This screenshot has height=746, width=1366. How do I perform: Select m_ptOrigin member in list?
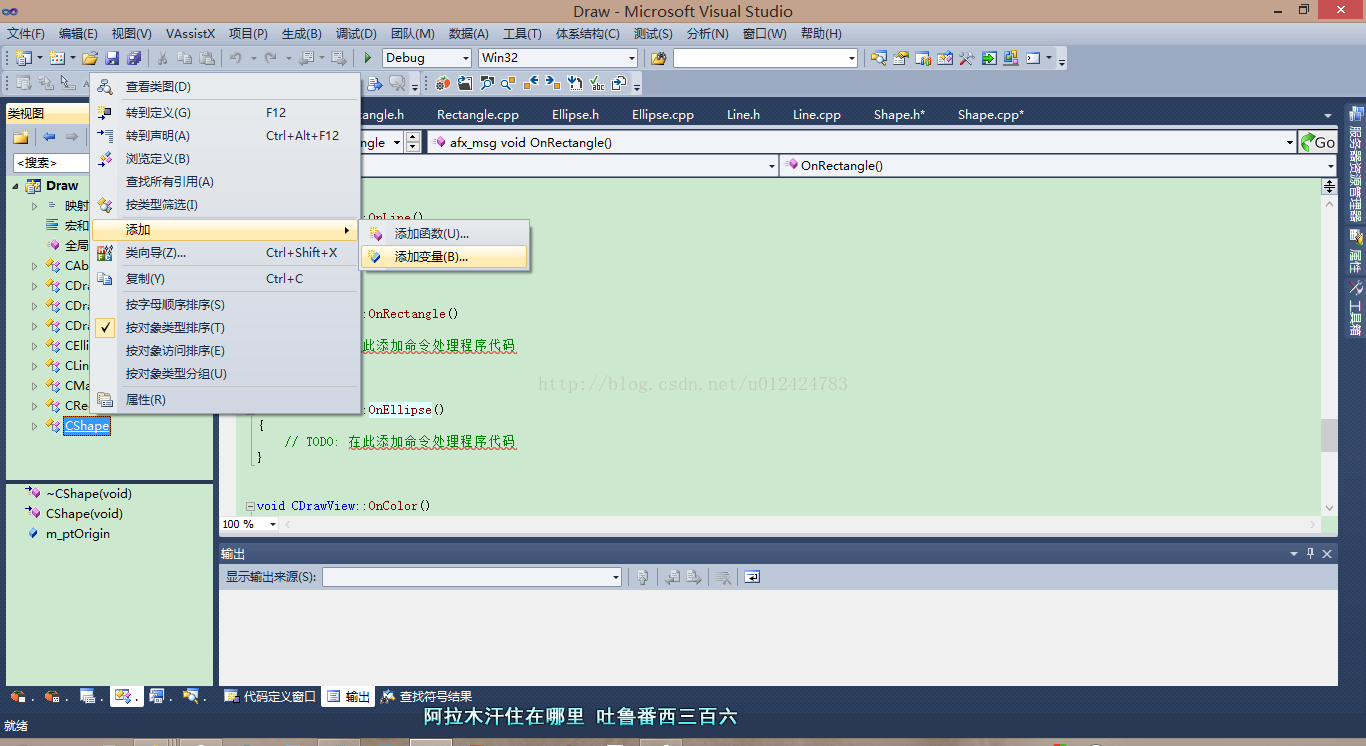(x=78, y=534)
